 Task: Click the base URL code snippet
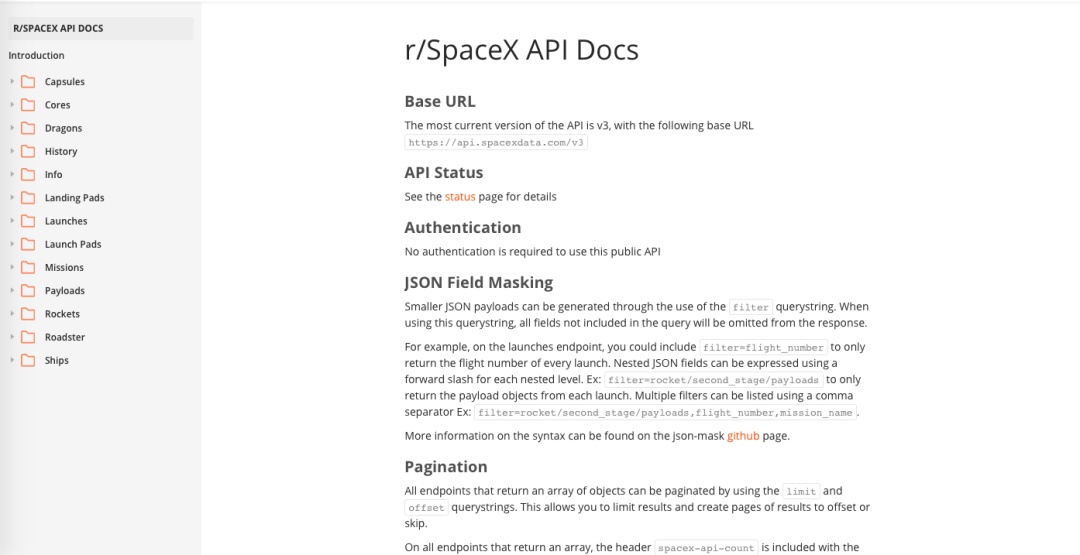coord(496,143)
